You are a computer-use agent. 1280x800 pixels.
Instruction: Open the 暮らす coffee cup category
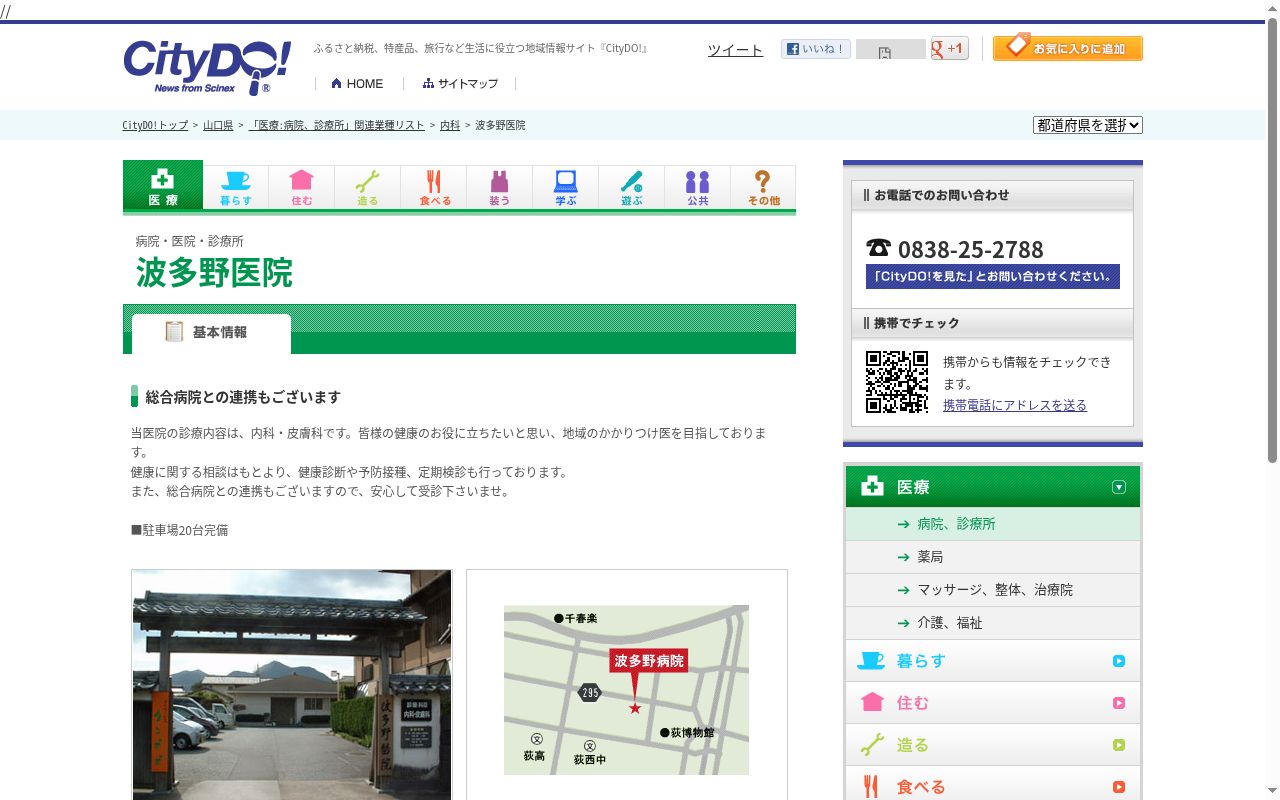236,188
